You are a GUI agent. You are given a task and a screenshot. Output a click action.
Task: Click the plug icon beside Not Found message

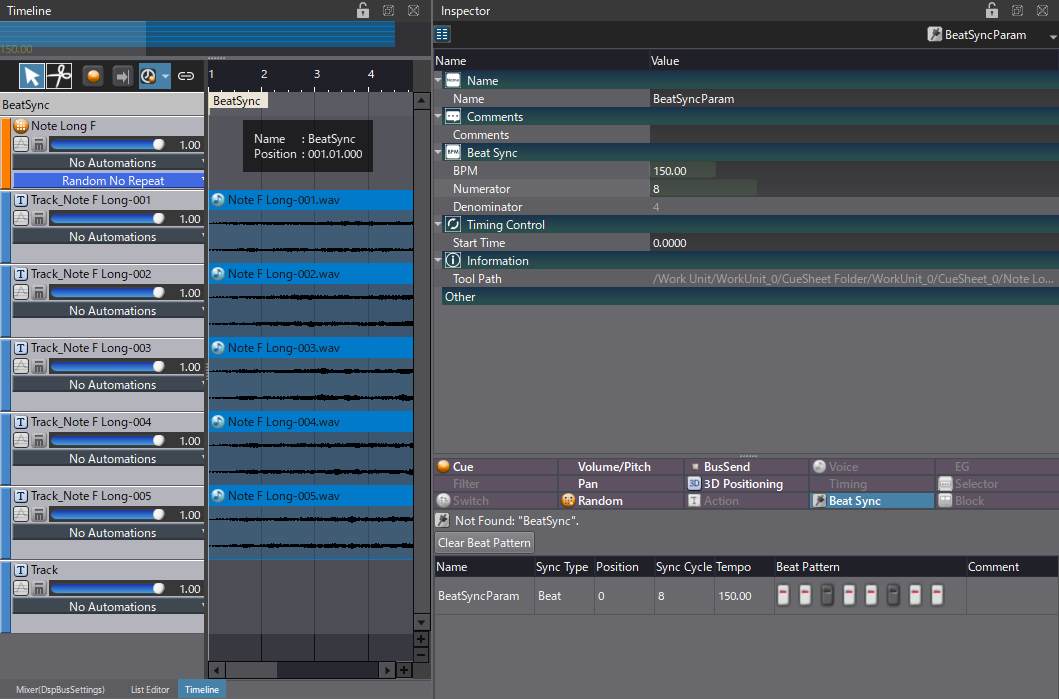click(x=442, y=520)
